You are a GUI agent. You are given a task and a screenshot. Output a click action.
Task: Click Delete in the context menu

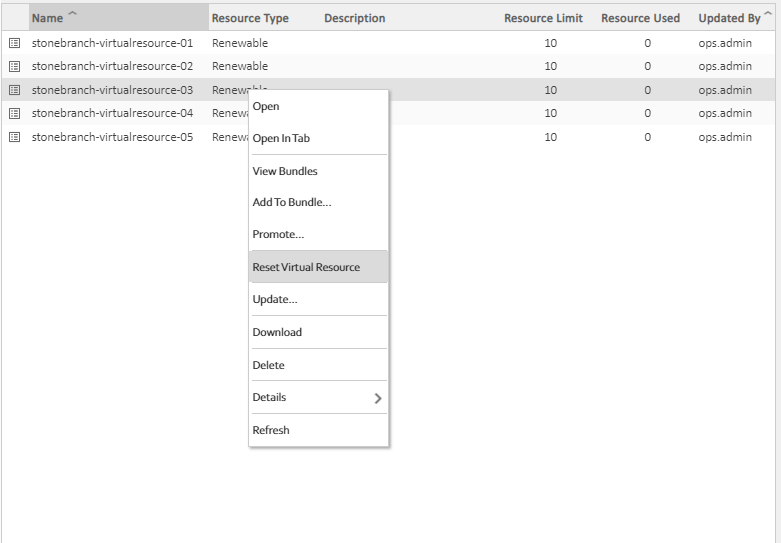(268, 365)
